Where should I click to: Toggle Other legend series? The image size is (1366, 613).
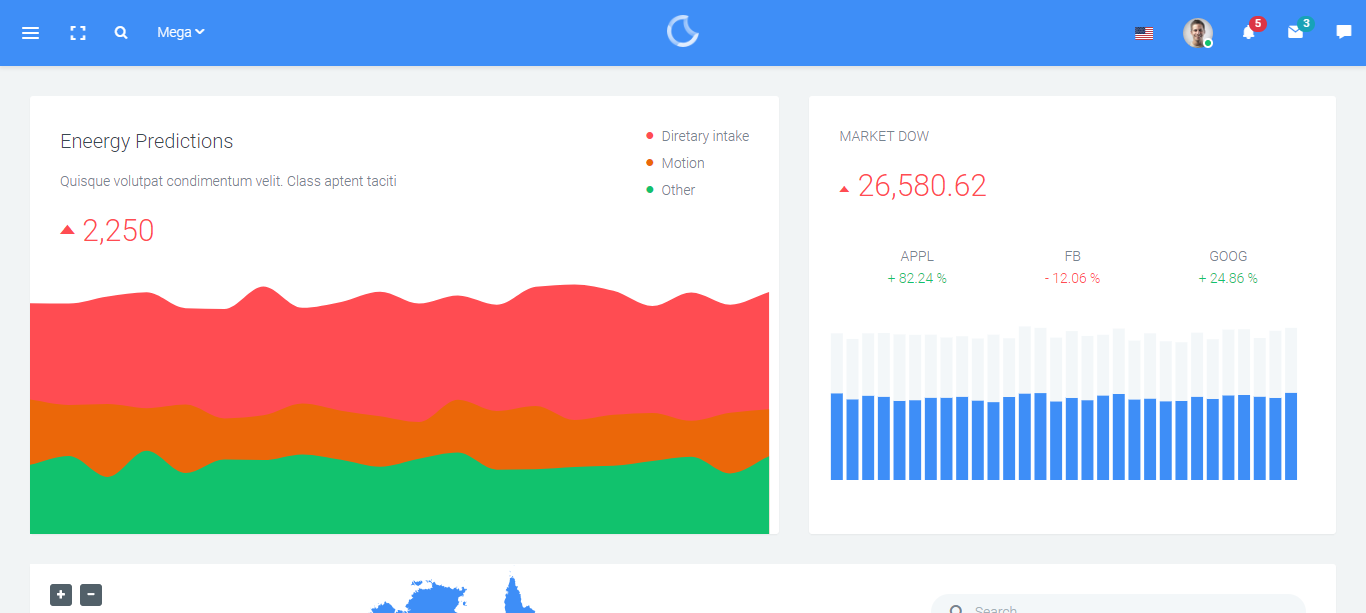pos(677,190)
